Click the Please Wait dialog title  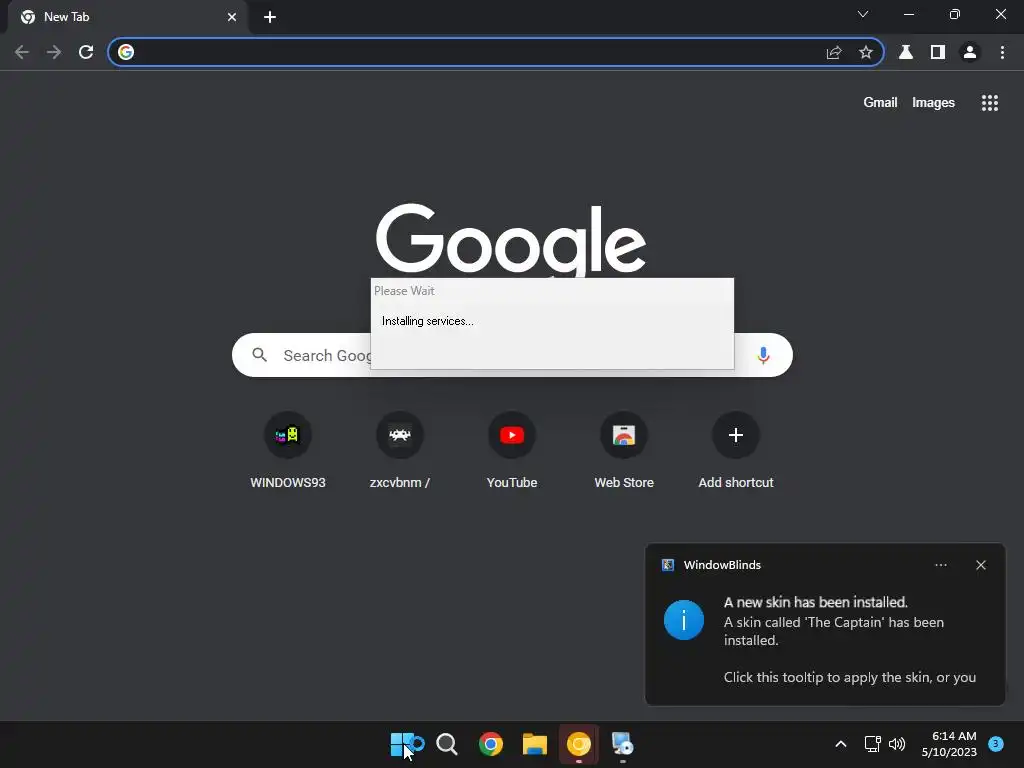tap(404, 291)
